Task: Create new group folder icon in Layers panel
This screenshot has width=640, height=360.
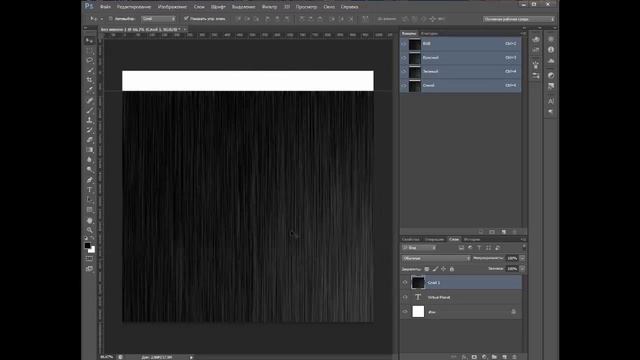Action: (x=494, y=357)
